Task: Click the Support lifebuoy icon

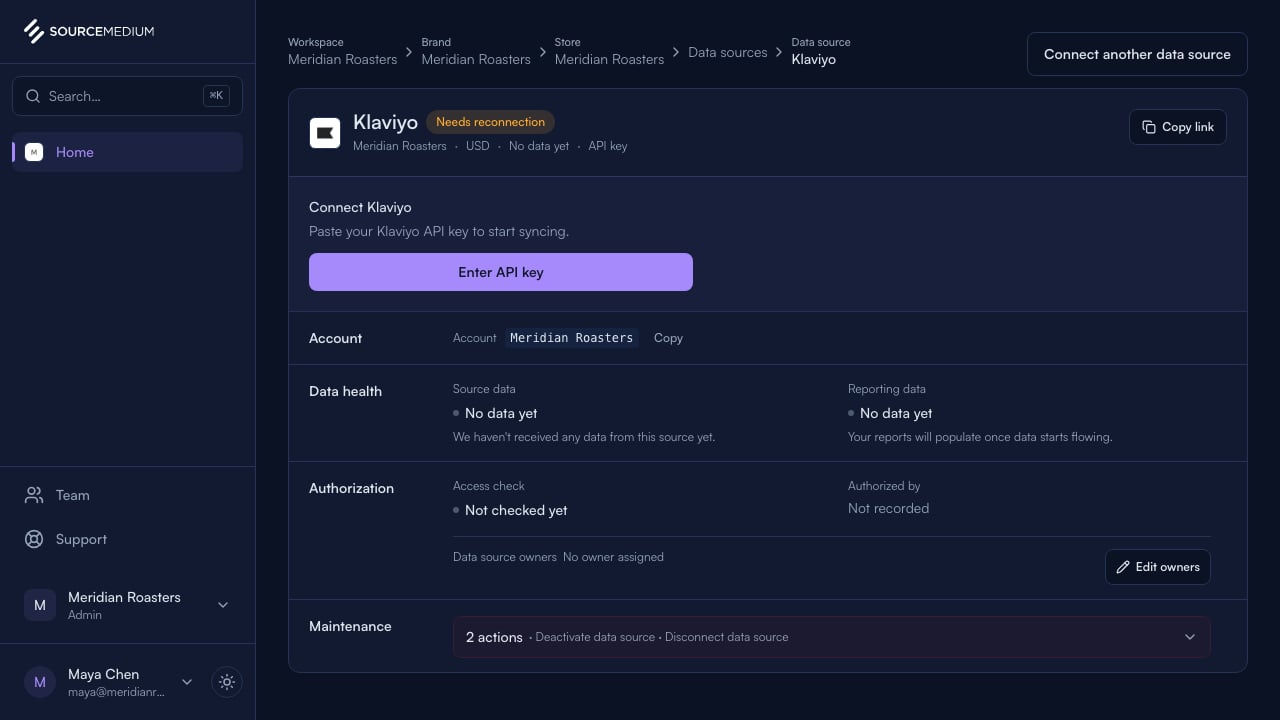Action: (34, 539)
